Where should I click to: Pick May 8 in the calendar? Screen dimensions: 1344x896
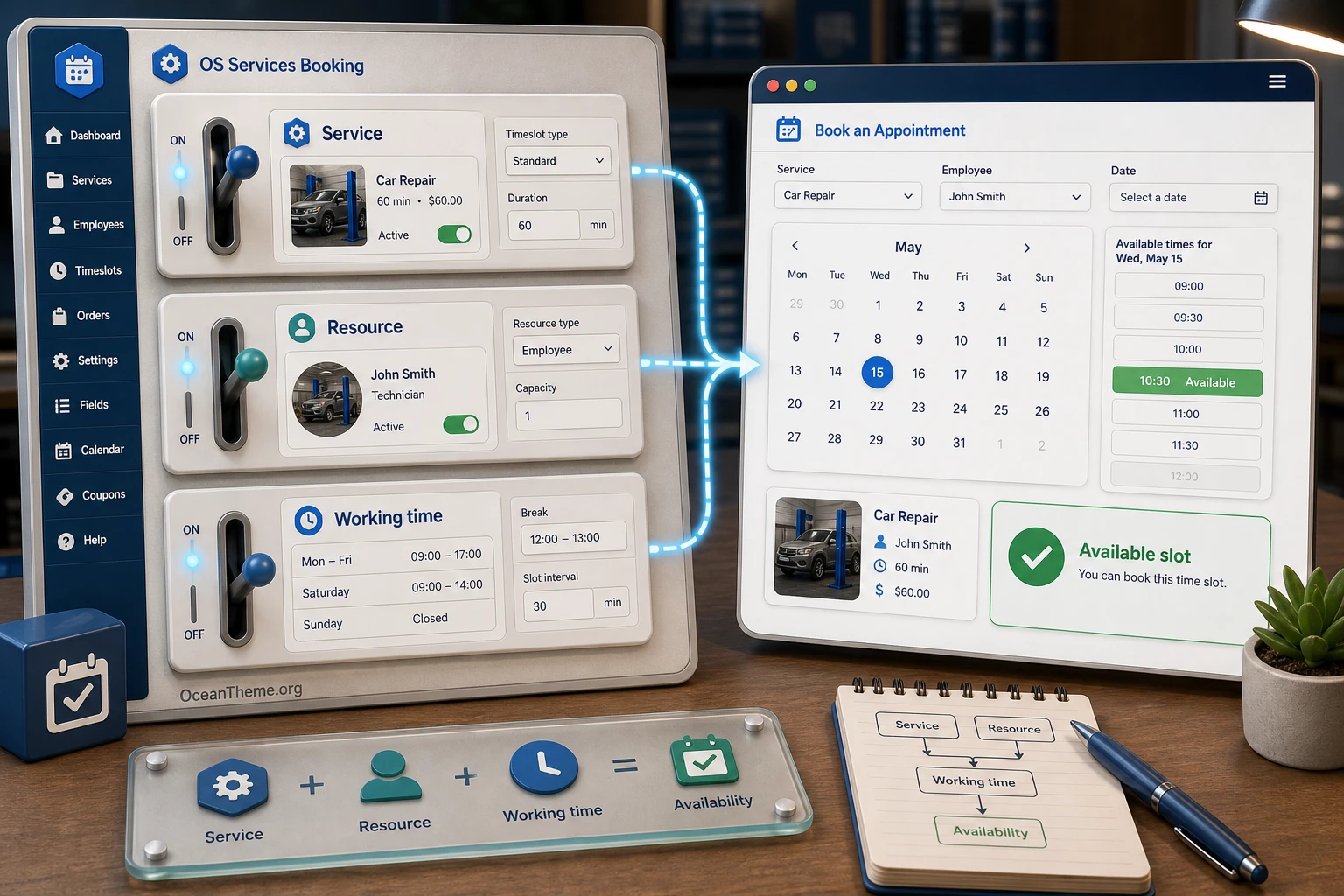tap(878, 339)
